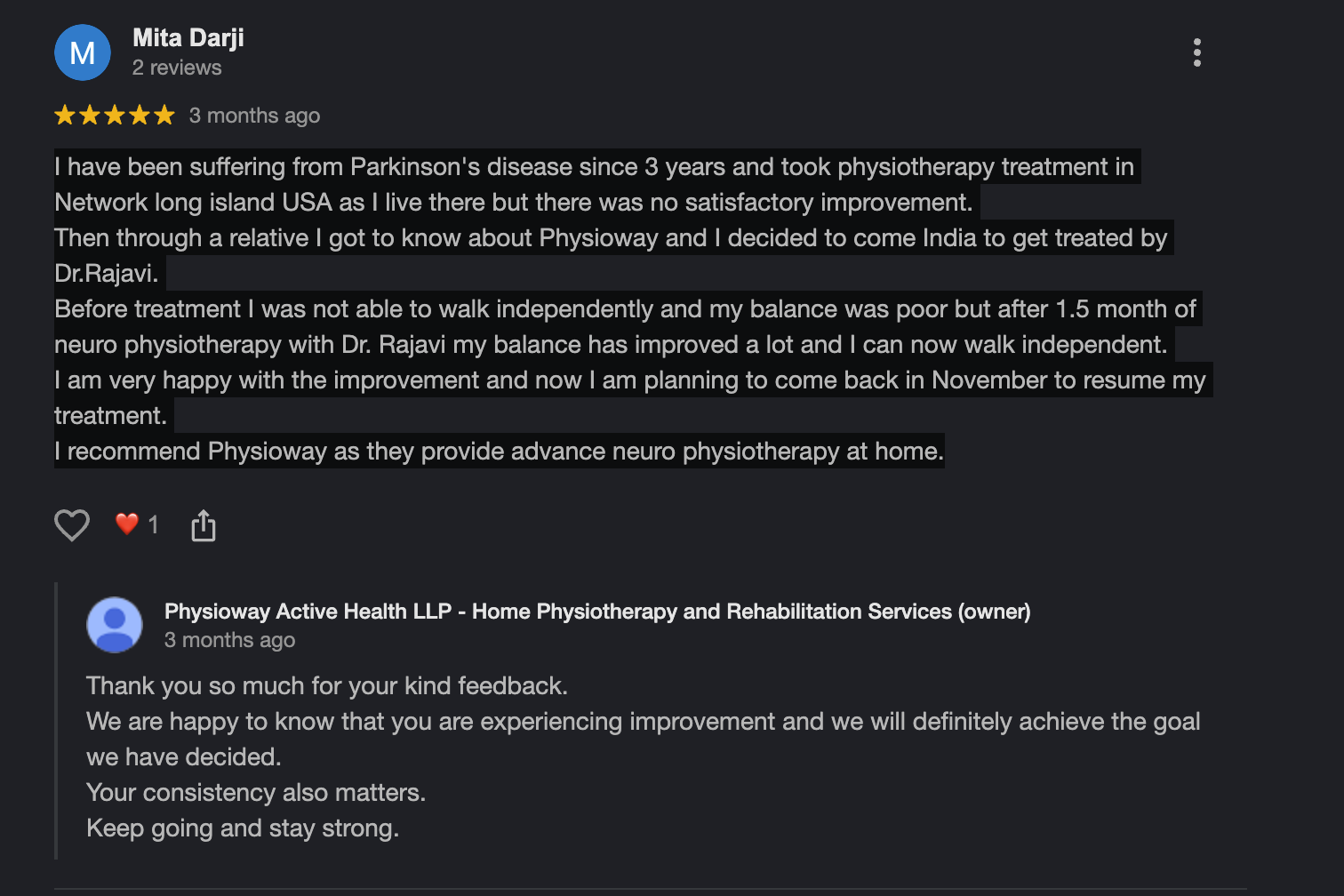Click the vertical gray bar beside owner reply

click(x=56, y=721)
